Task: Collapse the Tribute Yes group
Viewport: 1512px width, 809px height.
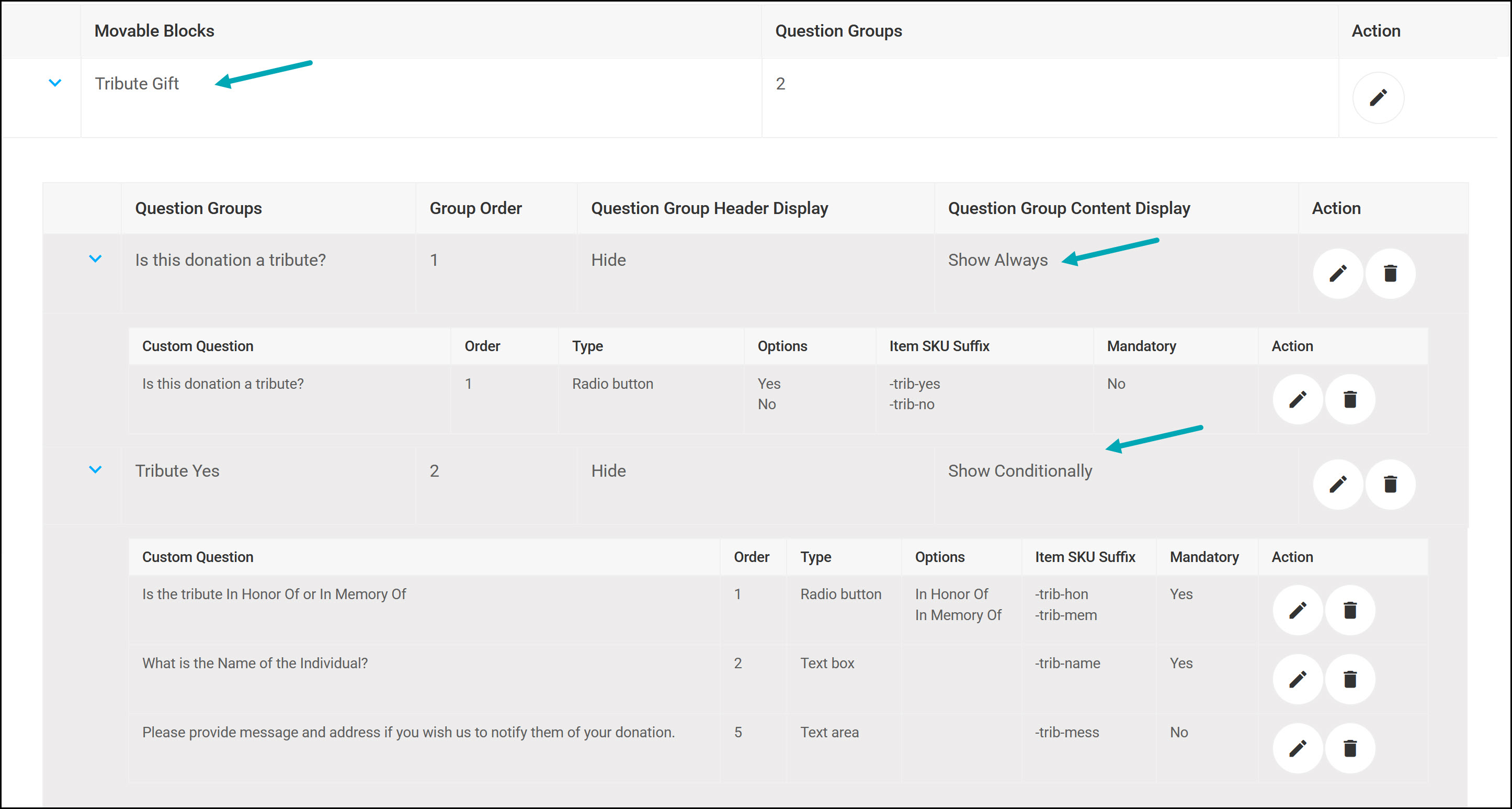Action: pyautogui.click(x=95, y=469)
